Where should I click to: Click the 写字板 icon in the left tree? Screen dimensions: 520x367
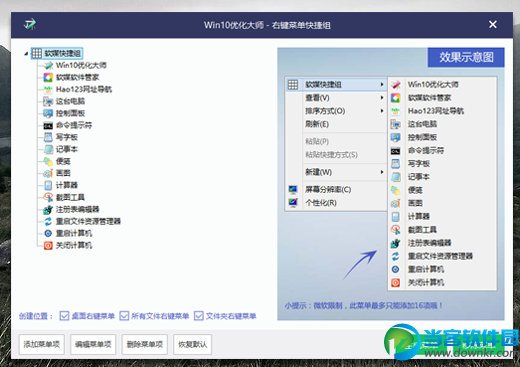coord(48,137)
